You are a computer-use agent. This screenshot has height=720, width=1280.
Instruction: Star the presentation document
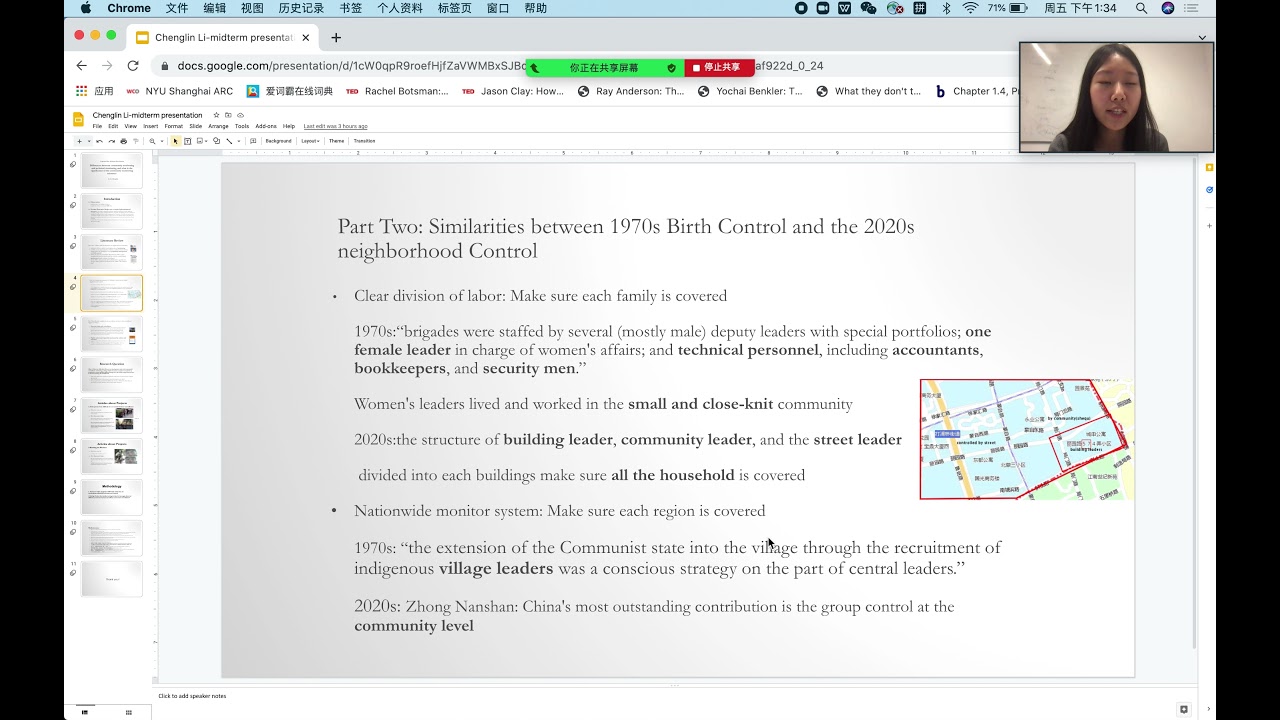click(x=216, y=115)
